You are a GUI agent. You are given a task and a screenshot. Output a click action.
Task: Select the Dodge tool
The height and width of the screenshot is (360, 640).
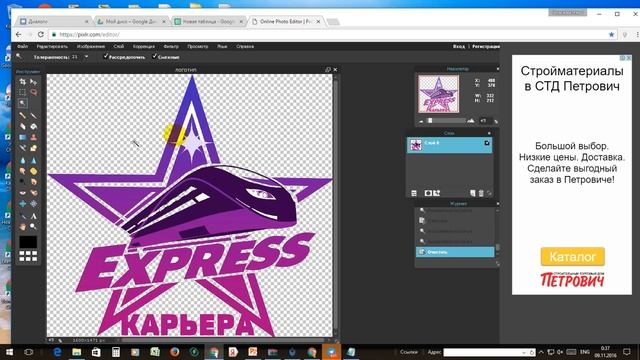[23, 182]
